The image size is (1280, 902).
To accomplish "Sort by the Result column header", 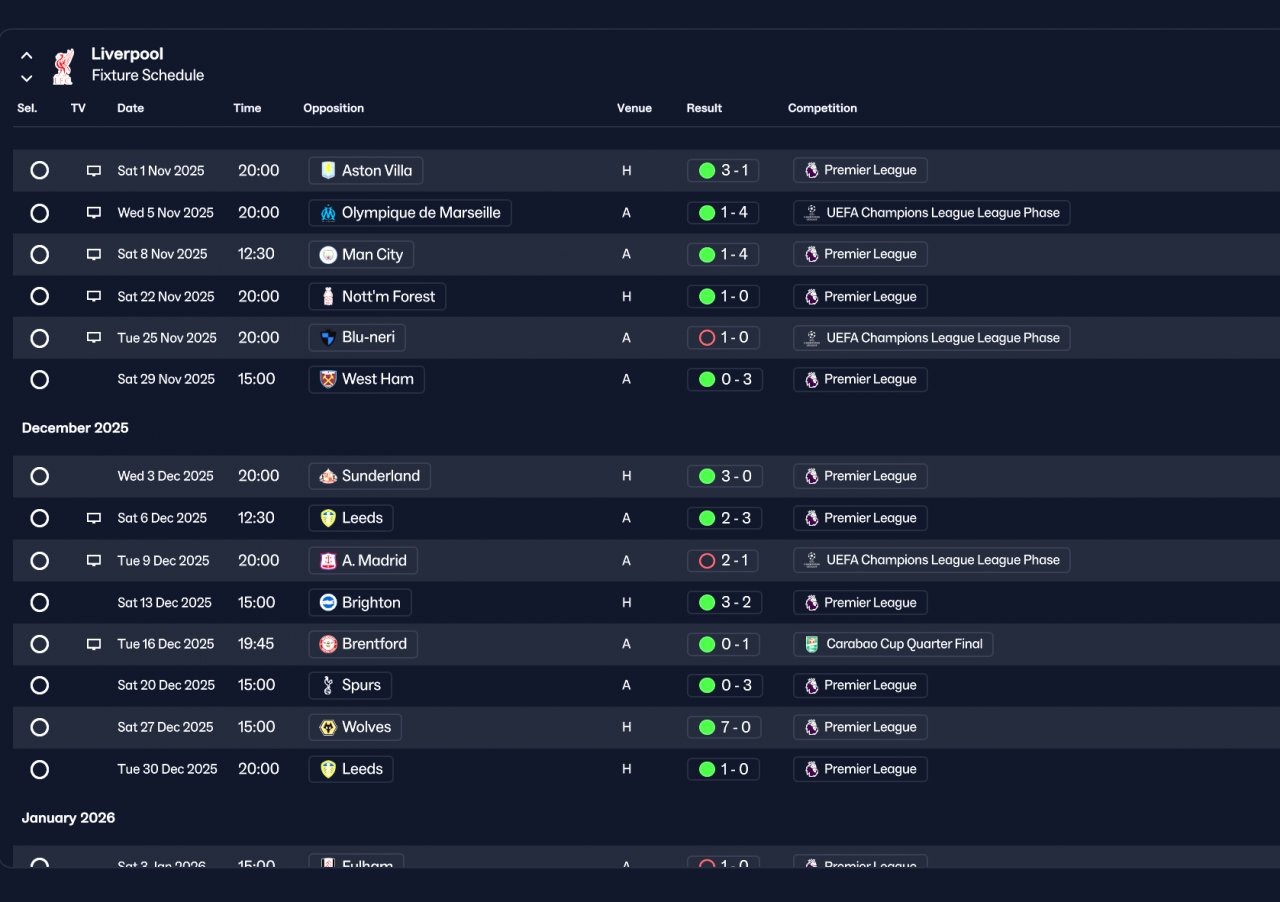I will coord(704,108).
